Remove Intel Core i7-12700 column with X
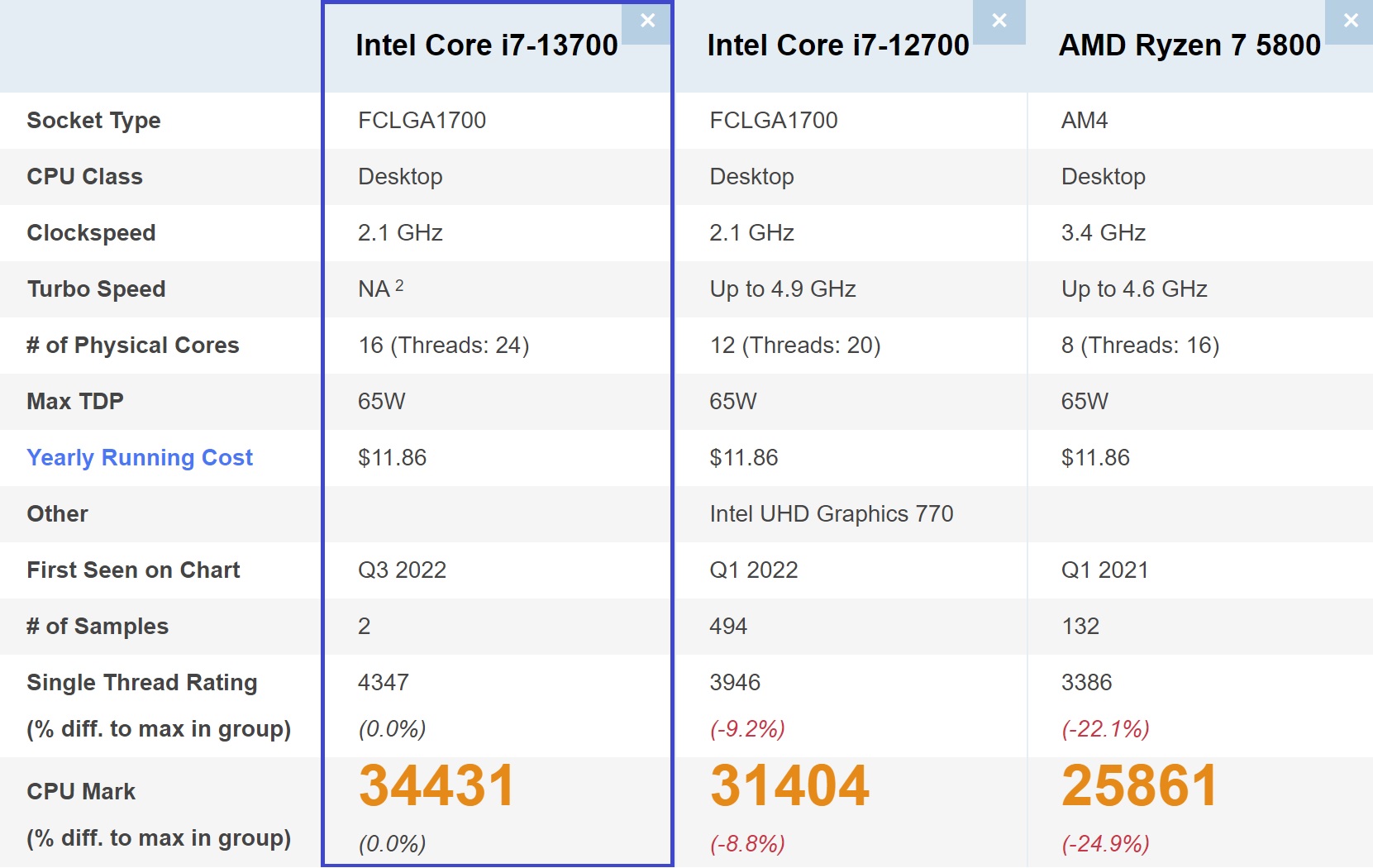This screenshot has height=868, width=1373. coord(999,21)
